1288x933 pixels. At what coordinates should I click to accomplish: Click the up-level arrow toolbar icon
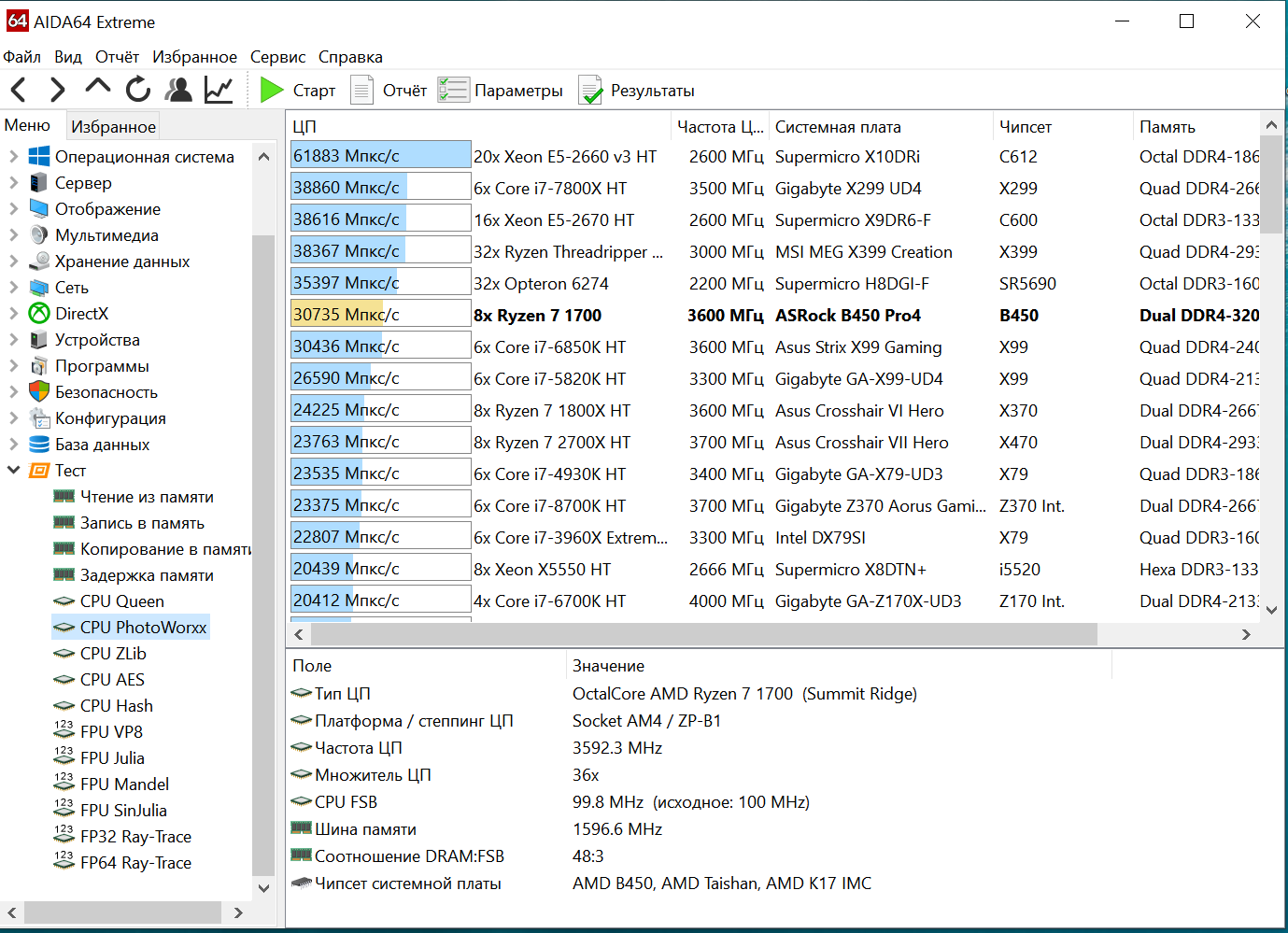pyautogui.click(x=97, y=88)
